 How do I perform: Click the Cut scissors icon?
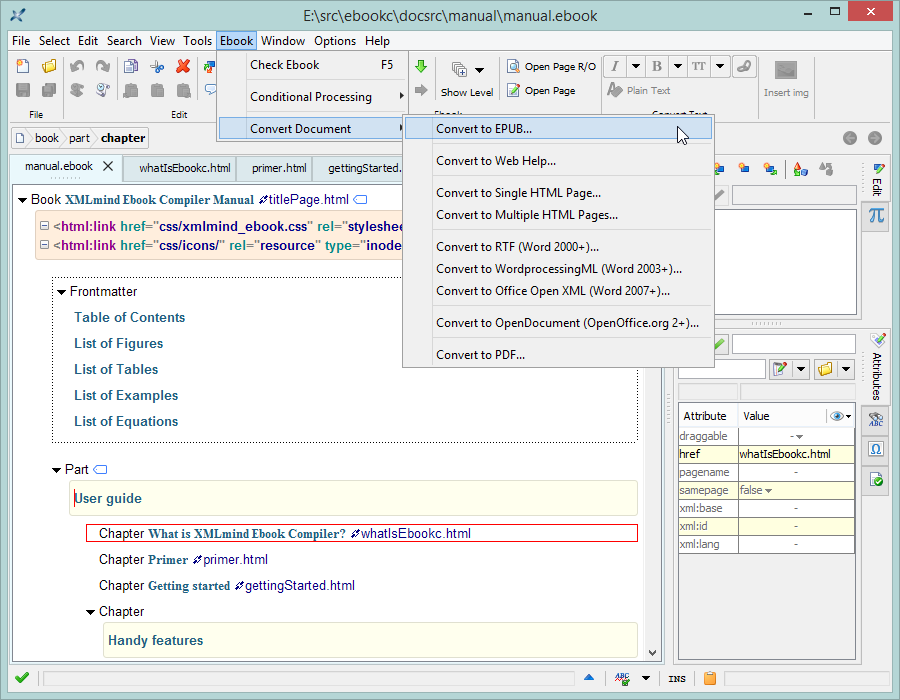pos(157,67)
